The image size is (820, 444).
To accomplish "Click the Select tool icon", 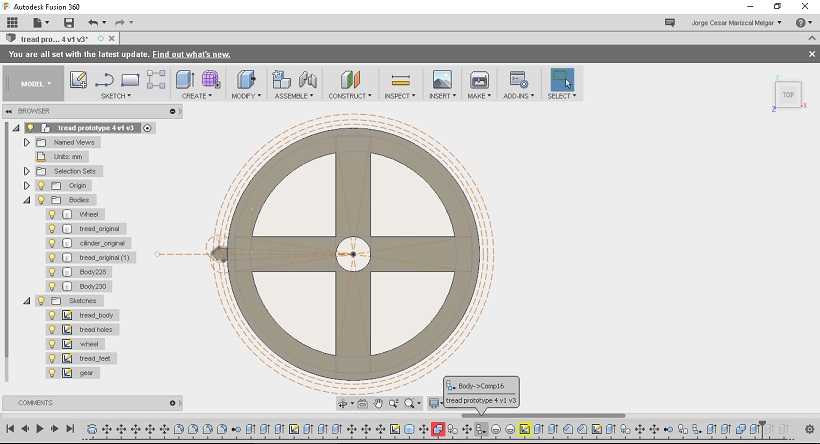I will 562,79.
